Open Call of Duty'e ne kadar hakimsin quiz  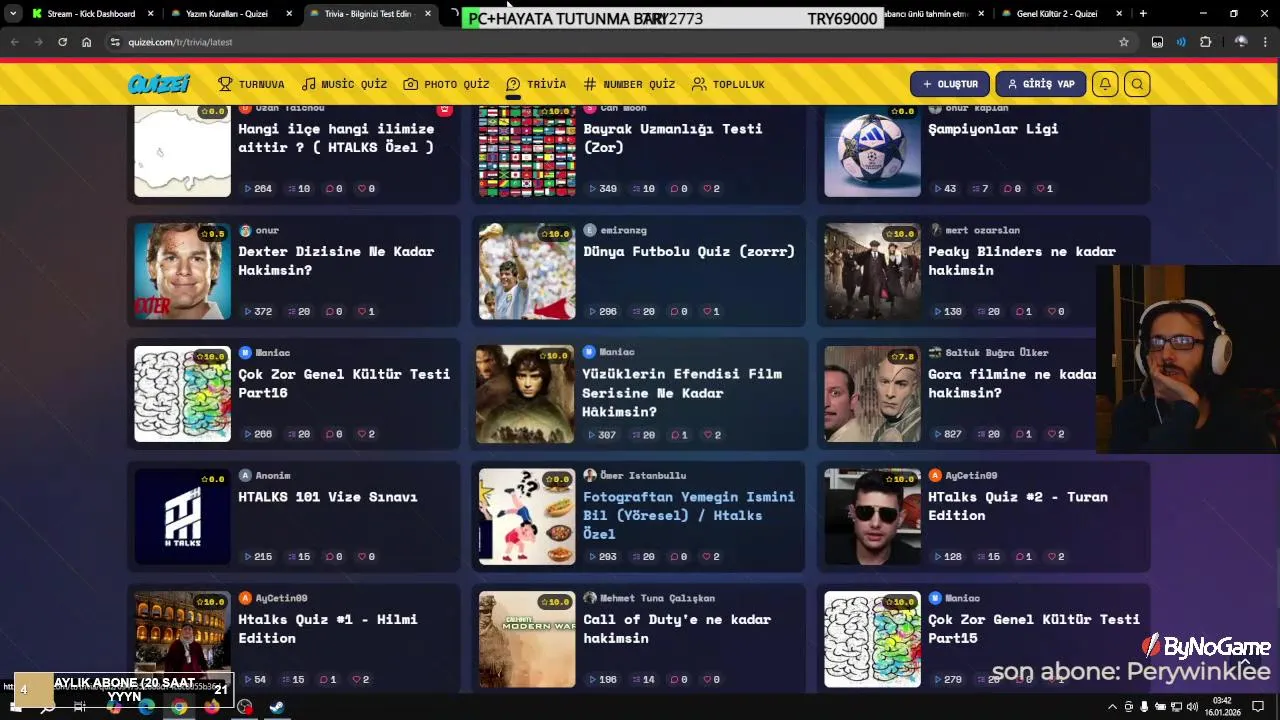pyautogui.click(x=677, y=628)
